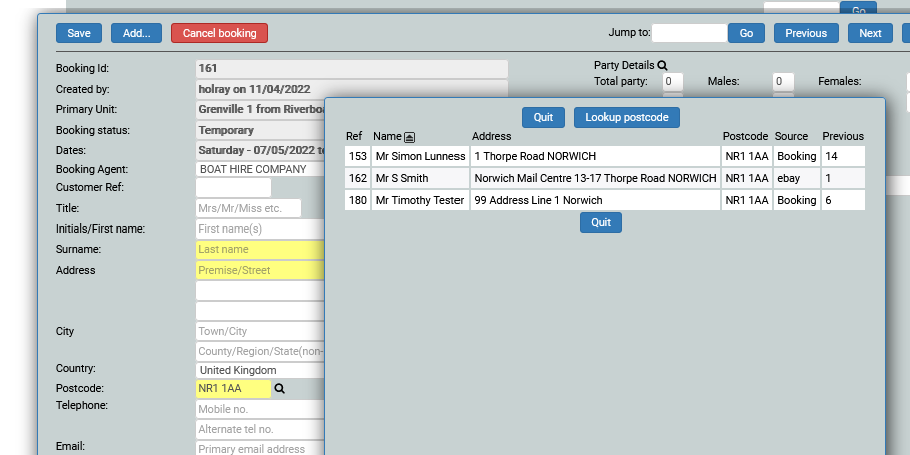The image size is (910, 455).
Task: Click the search icon beside the Postcode field
Action: (x=280, y=389)
